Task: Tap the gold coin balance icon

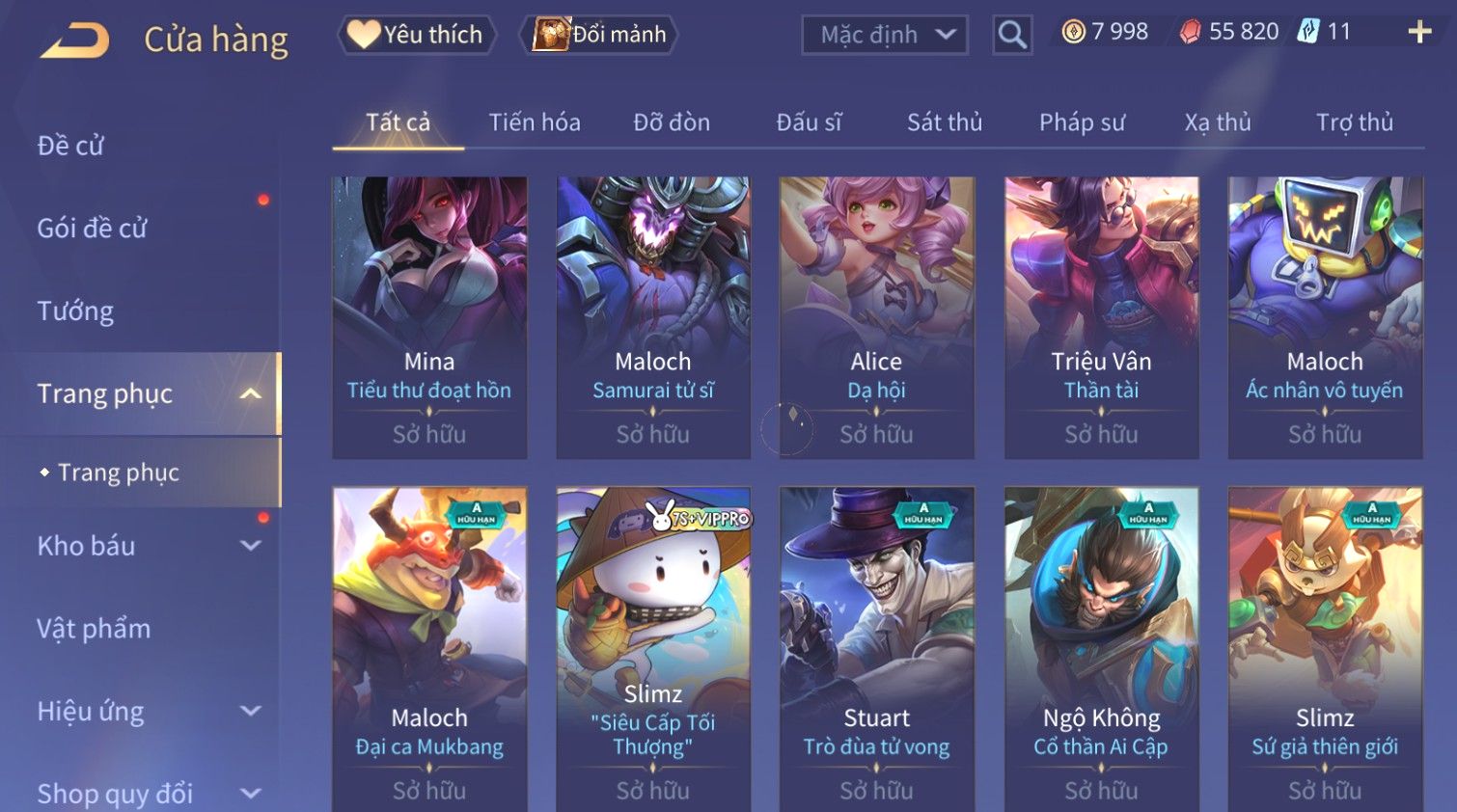Action: (x=1073, y=32)
